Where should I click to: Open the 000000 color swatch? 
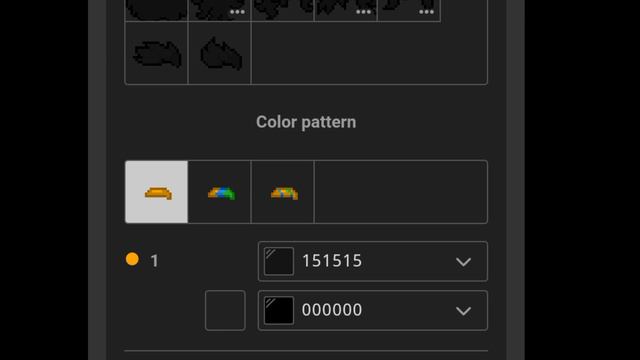click(x=279, y=310)
